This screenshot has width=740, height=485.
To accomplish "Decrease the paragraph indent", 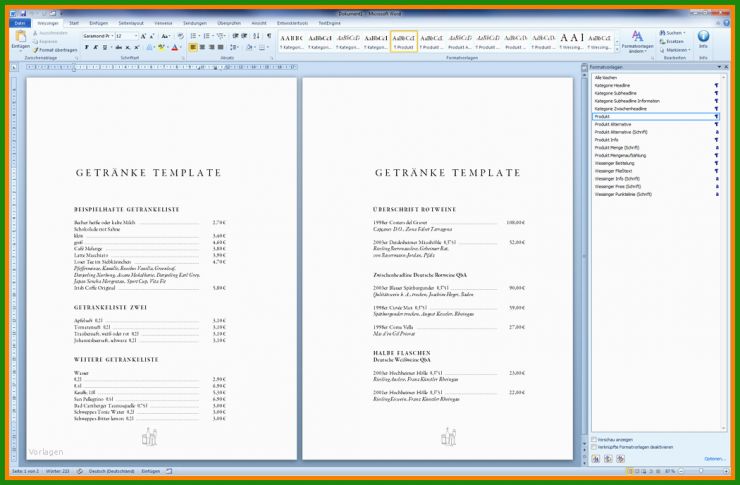I will tap(235, 36).
